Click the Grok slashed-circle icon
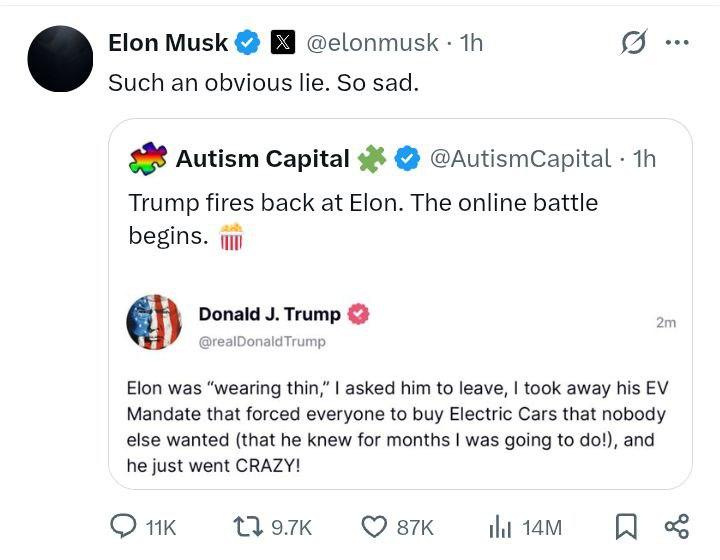The width and height of the screenshot is (720, 560). [633, 43]
